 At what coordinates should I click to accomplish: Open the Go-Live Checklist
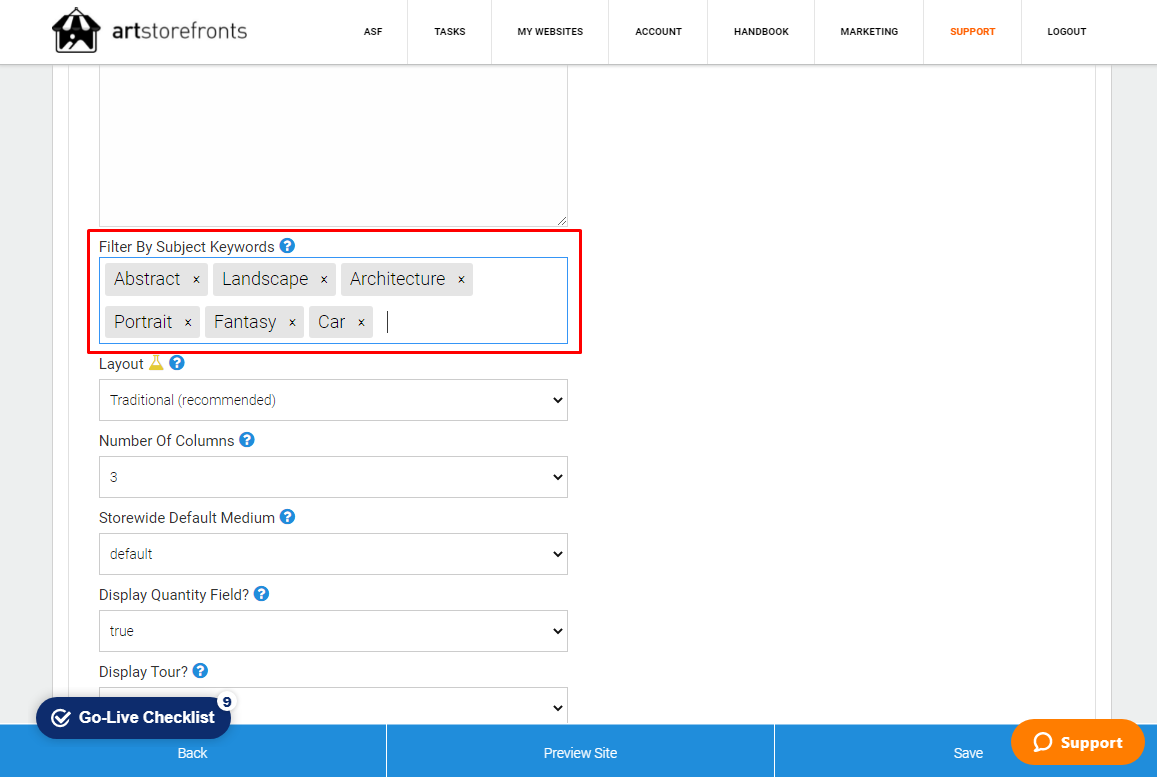coord(134,718)
